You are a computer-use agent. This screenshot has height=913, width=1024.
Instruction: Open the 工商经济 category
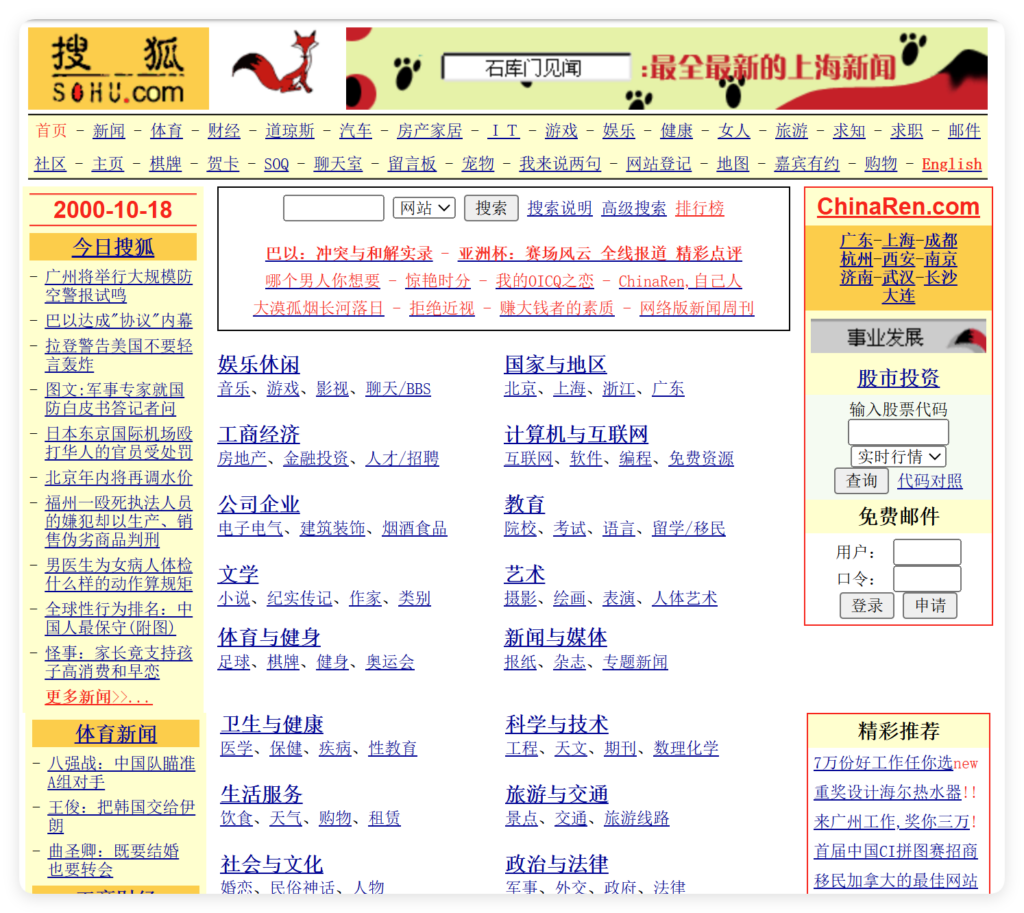tap(259, 434)
